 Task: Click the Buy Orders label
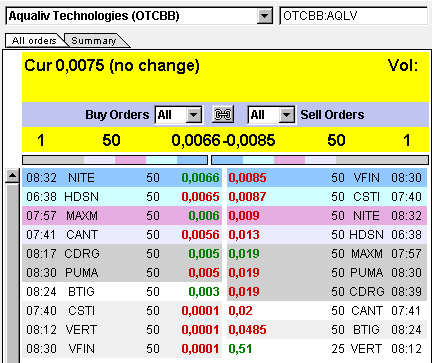[117, 115]
